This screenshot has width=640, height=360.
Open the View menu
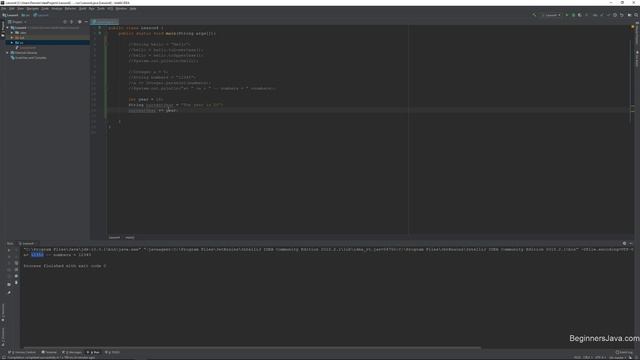pos(20,9)
